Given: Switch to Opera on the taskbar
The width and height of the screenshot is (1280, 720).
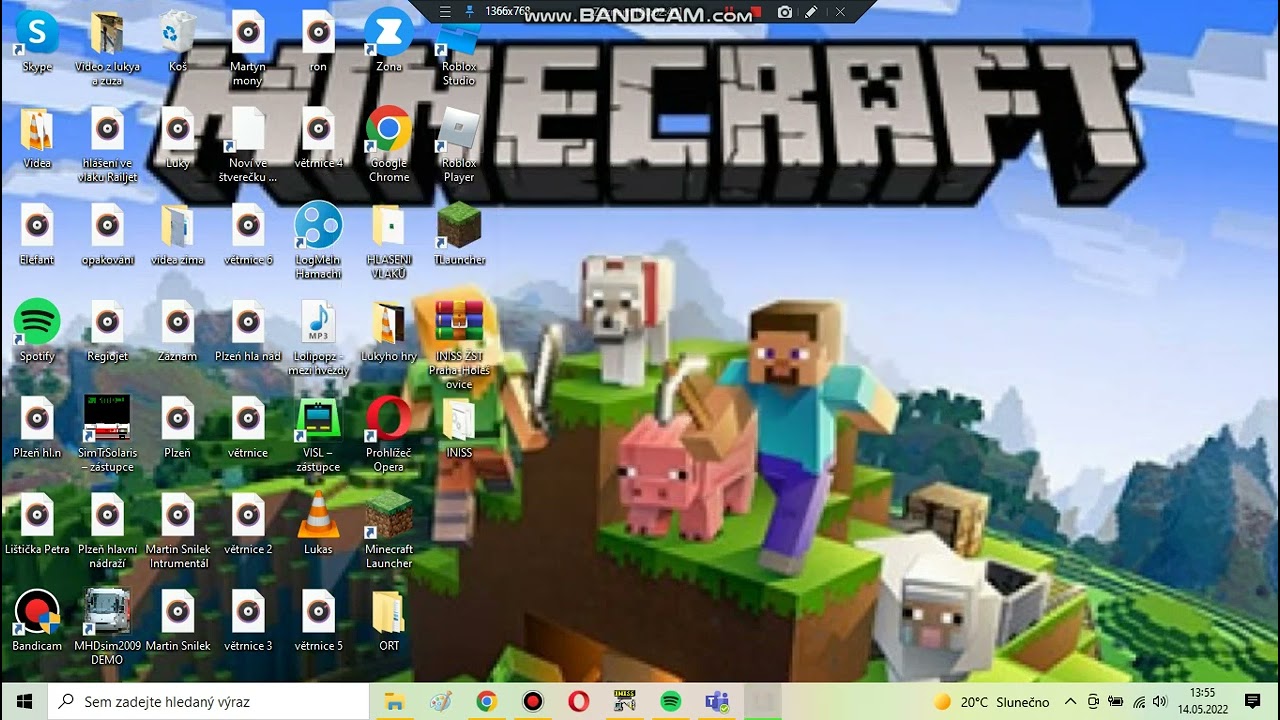Looking at the screenshot, I should pos(579,701).
